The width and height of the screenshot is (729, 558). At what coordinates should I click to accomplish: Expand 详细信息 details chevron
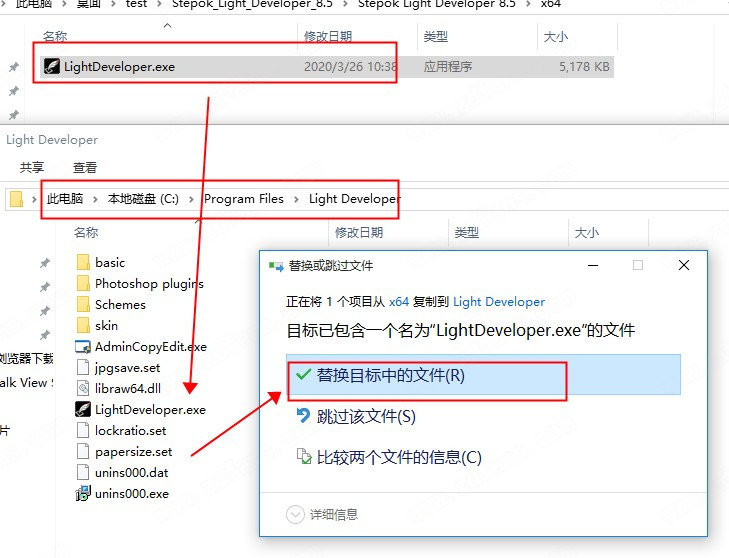pos(295,515)
